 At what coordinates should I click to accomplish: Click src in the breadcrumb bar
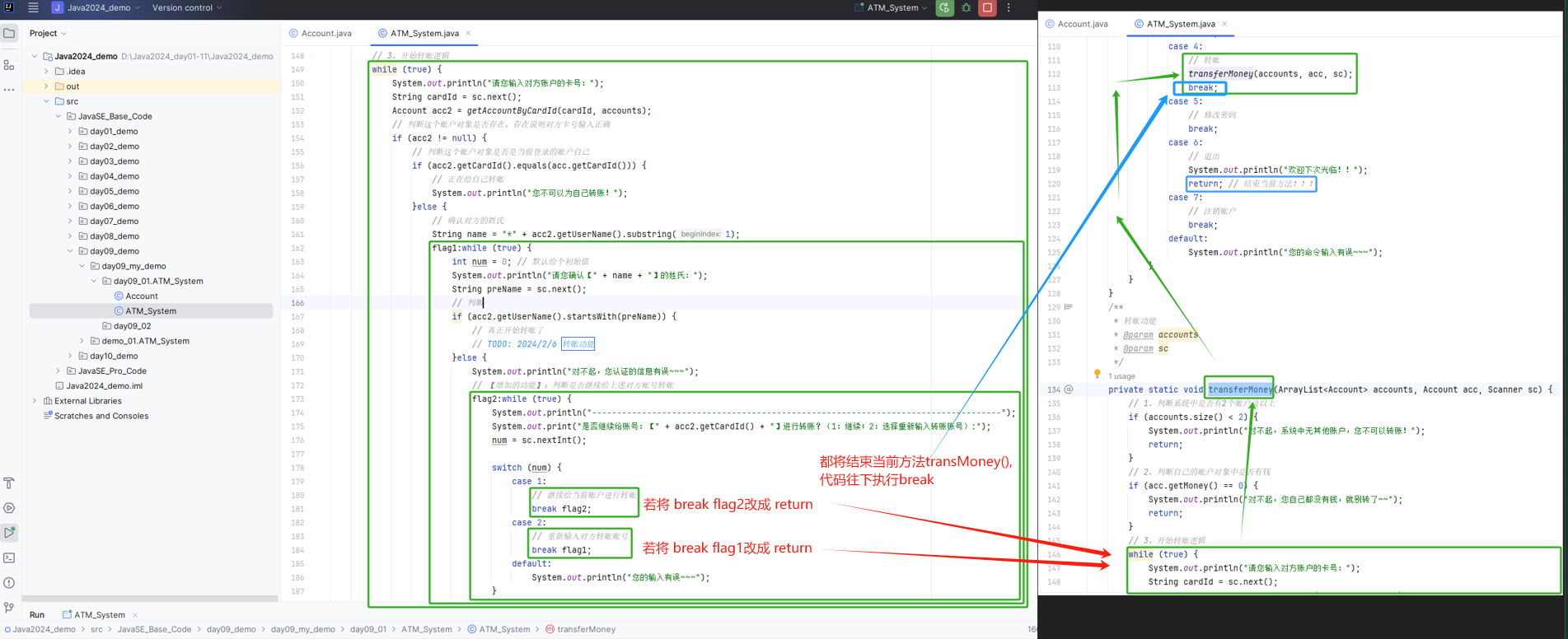coord(96,629)
